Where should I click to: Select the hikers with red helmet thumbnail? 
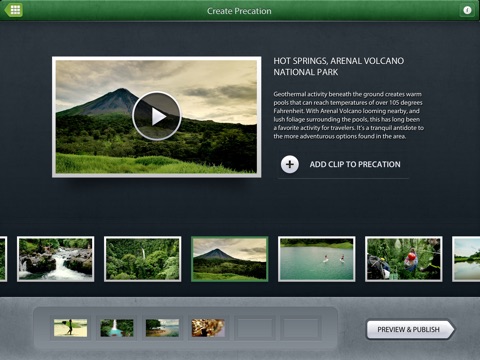[x=404, y=259]
